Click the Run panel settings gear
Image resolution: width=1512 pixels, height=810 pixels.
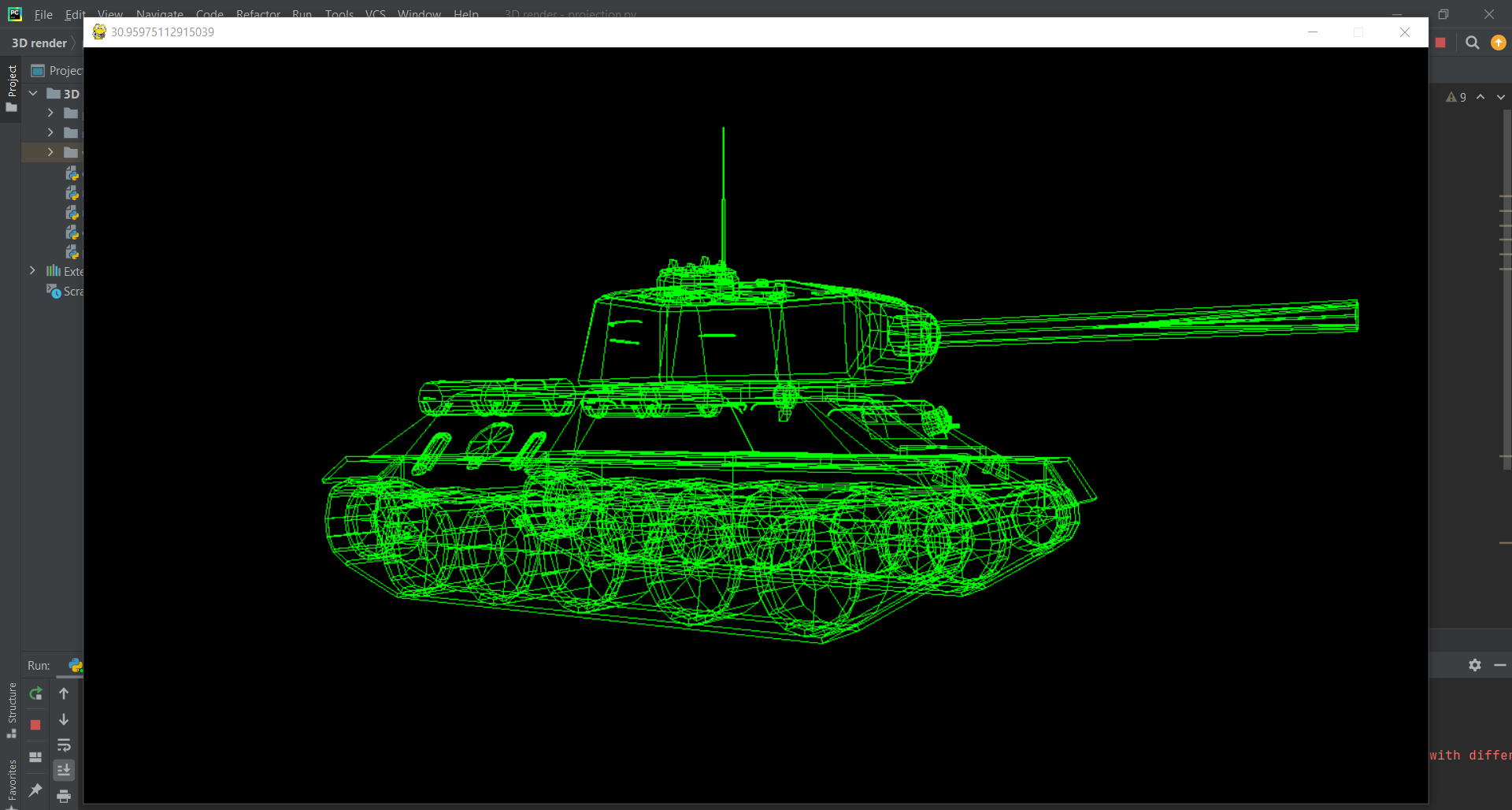click(x=1474, y=665)
